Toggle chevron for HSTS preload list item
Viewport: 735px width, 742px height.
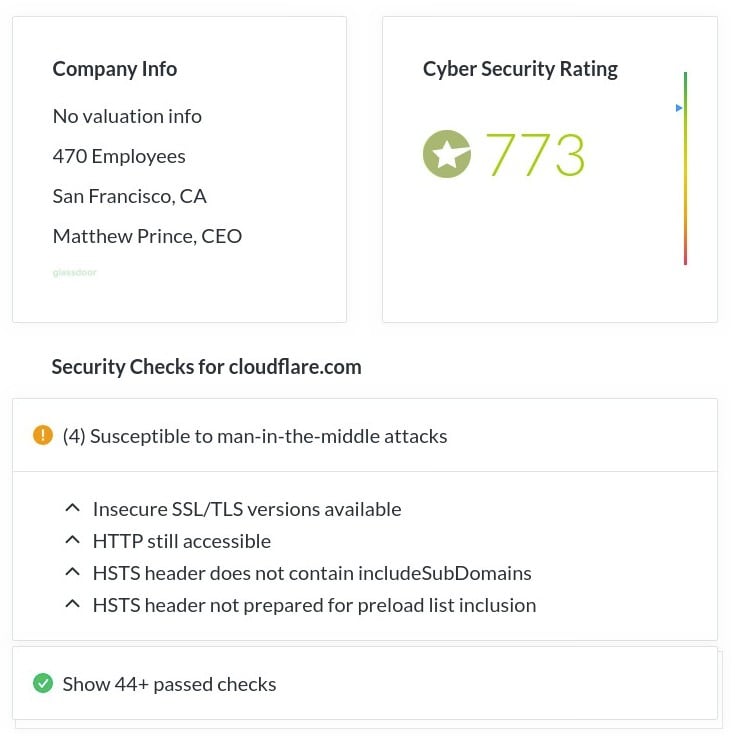[x=72, y=605]
